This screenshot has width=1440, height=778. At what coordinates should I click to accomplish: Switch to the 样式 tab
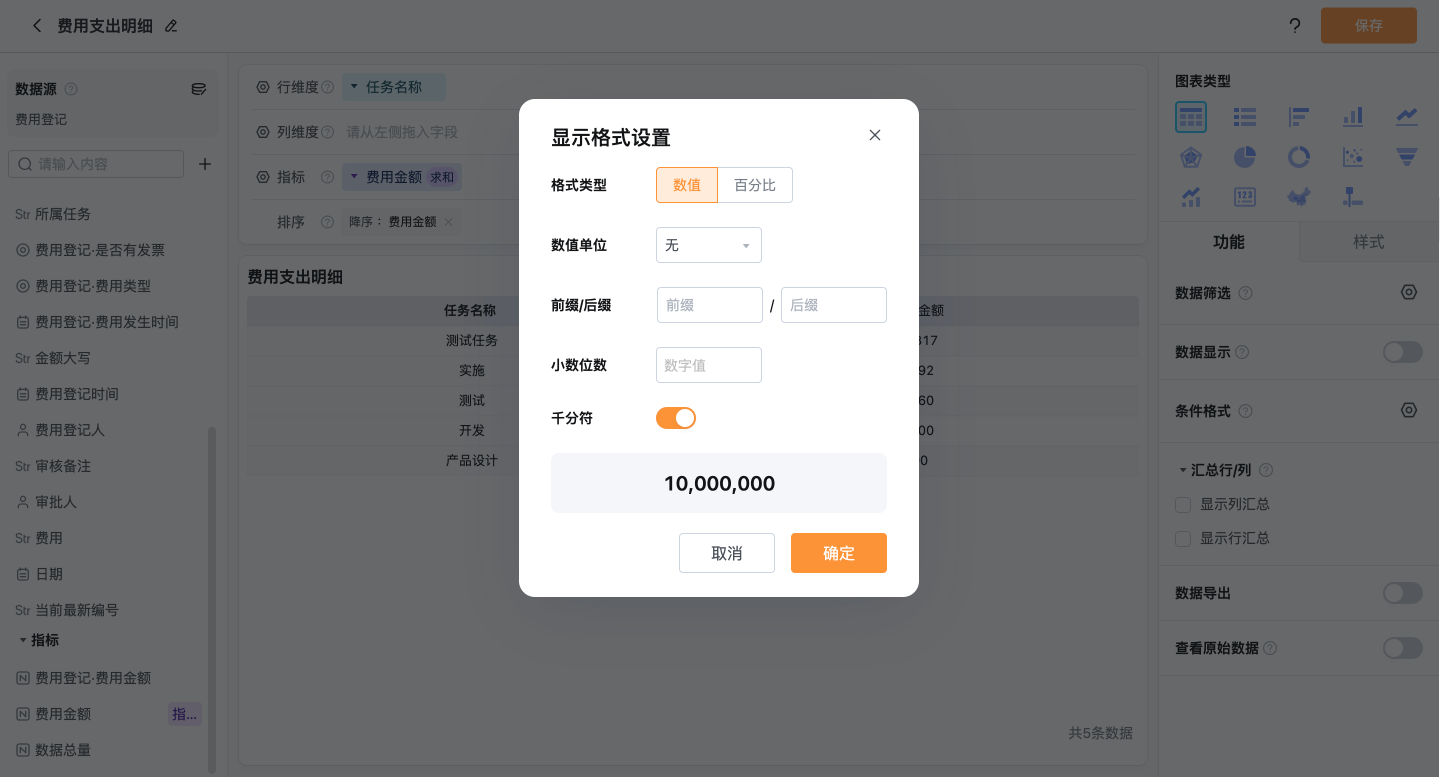[x=1369, y=242]
